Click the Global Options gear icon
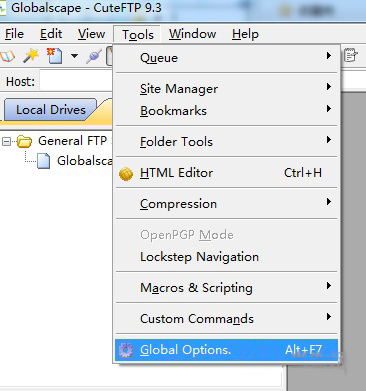 [x=126, y=350]
